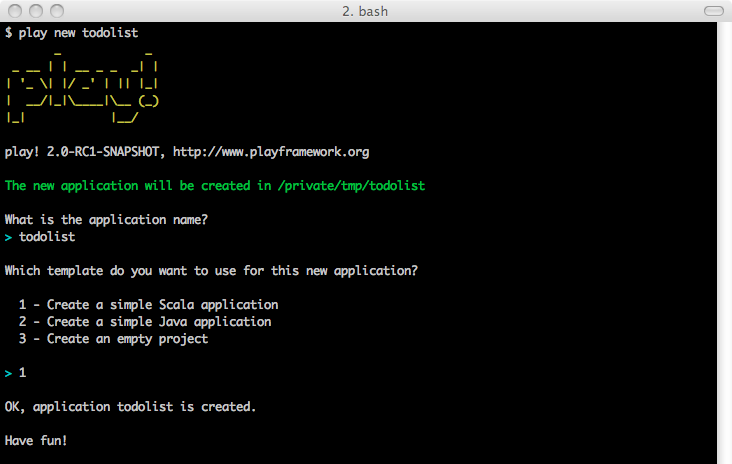Click the 'play! 2.0-RC1-SNAPSHOT' version text
The image size is (732, 464).
(85, 152)
